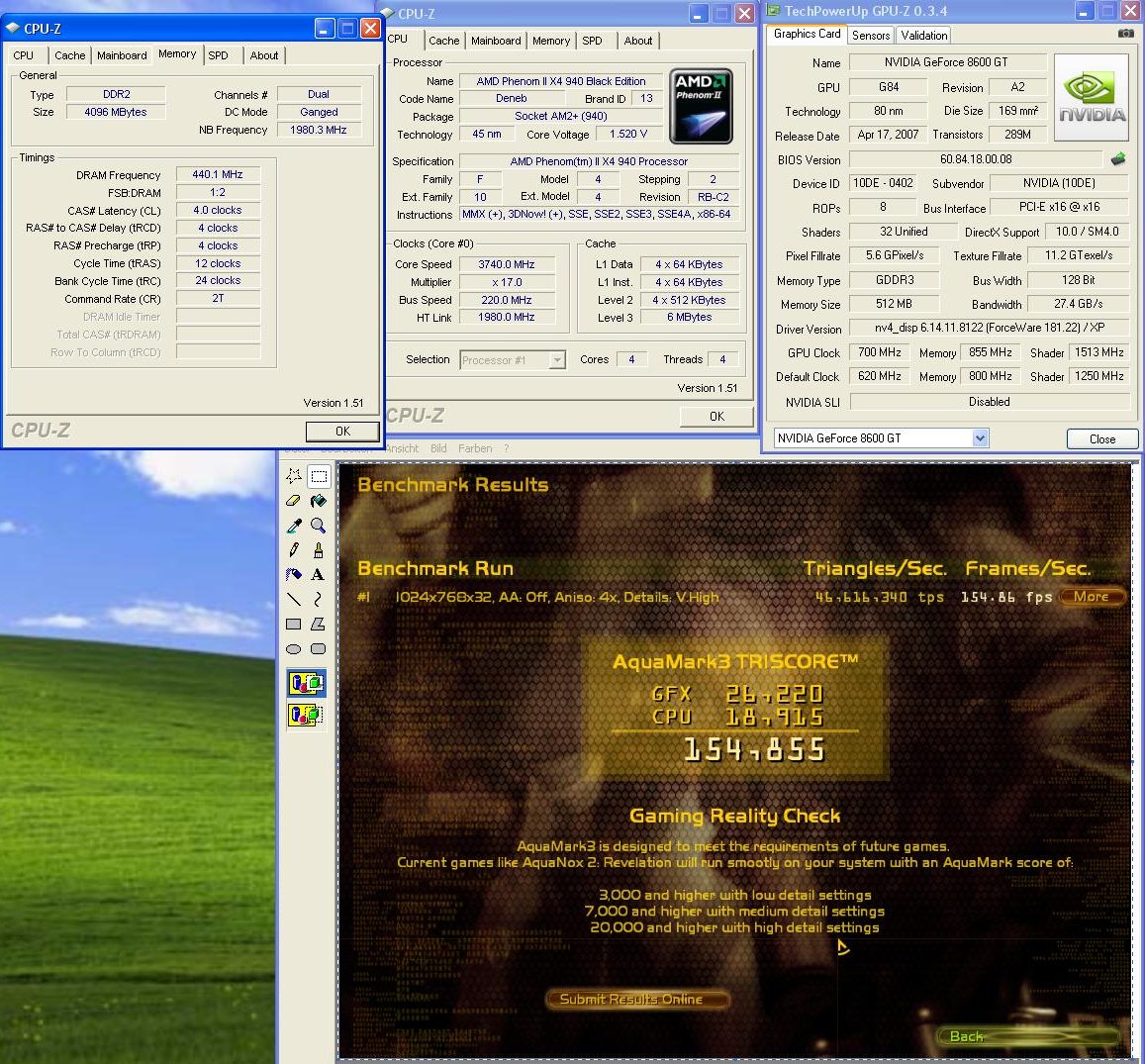This screenshot has width=1145, height=1064.
Task: Switch to Validation tab in GPU-Z
Action: click(923, 35)
